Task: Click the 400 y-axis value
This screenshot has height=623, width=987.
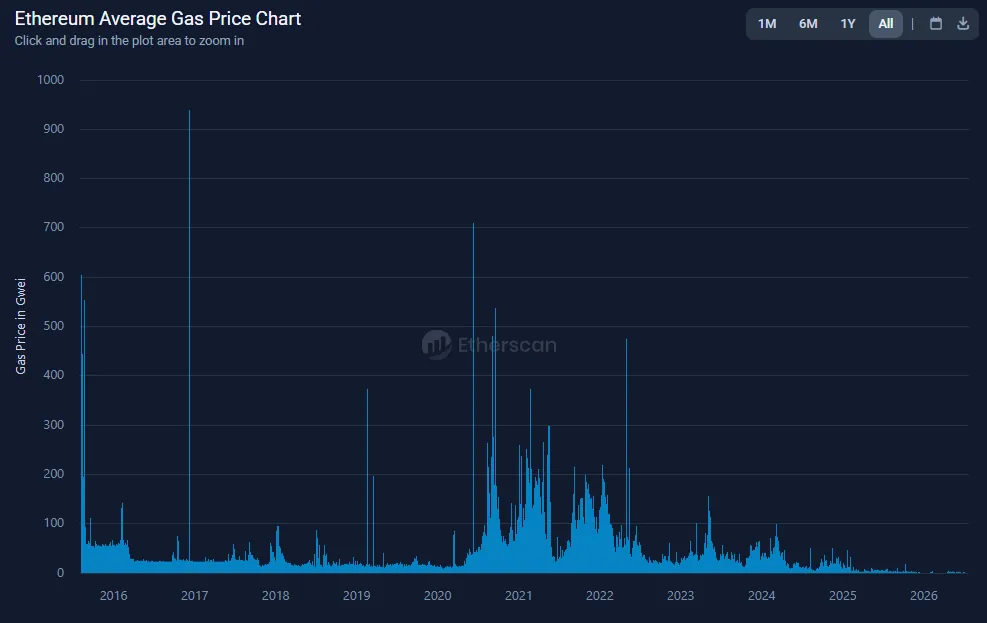Action: 54,375
